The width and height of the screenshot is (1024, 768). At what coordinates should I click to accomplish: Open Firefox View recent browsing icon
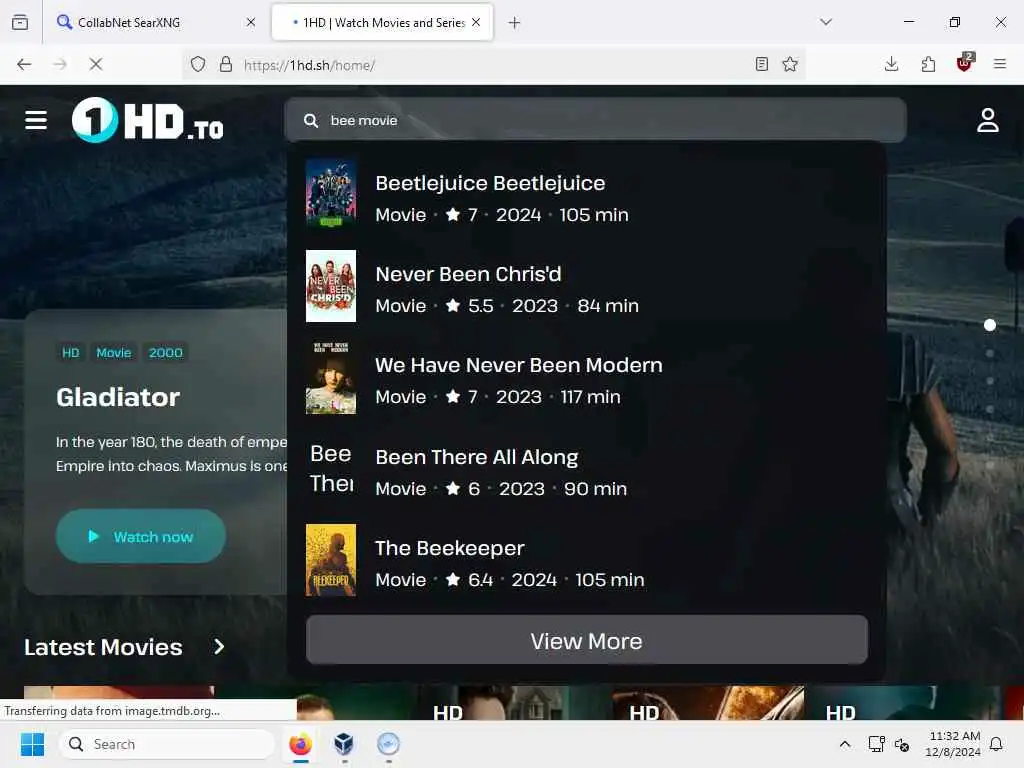(20, 22)
